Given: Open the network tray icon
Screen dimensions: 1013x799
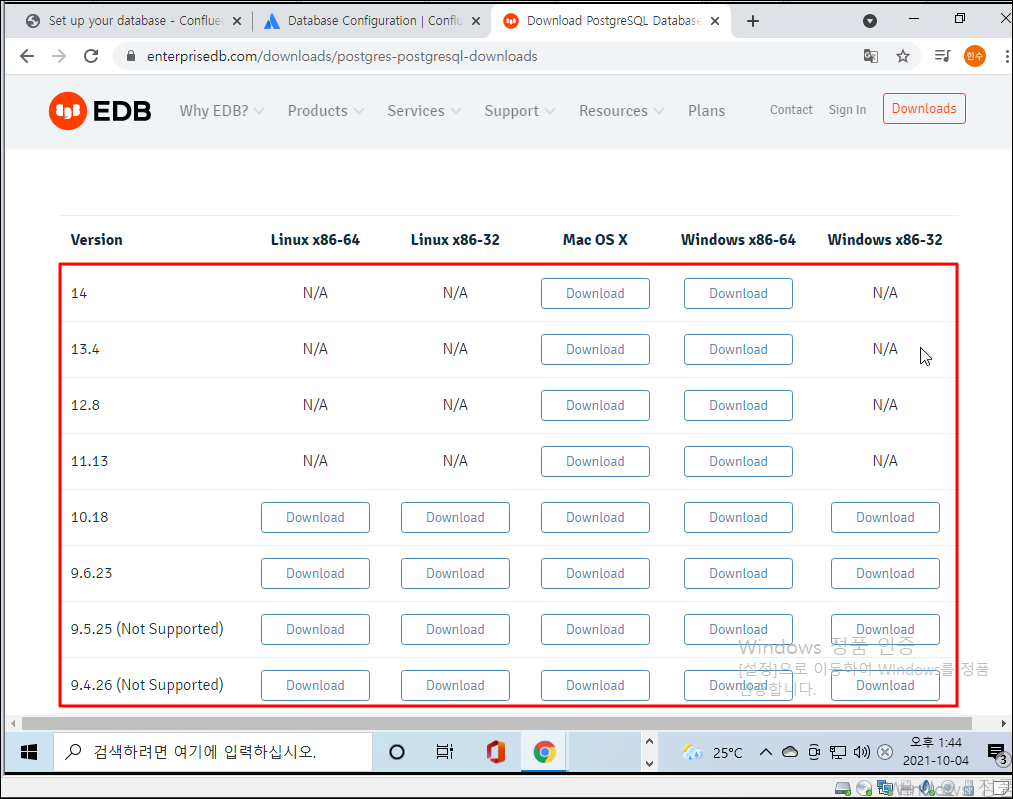Looking at the screenshot, I should [838, 752].
